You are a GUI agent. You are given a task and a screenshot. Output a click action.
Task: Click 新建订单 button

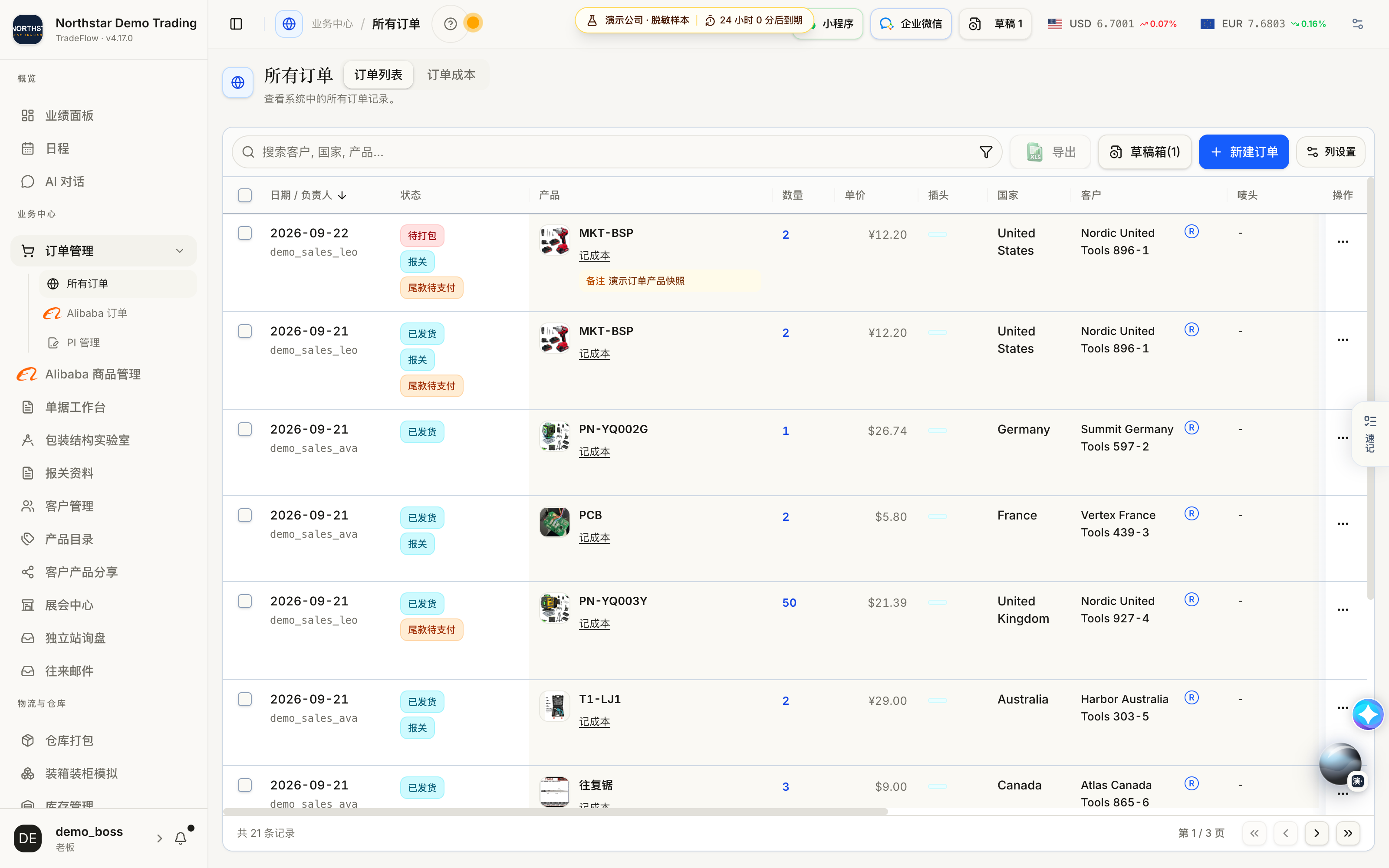click(x=1244, y=152)
